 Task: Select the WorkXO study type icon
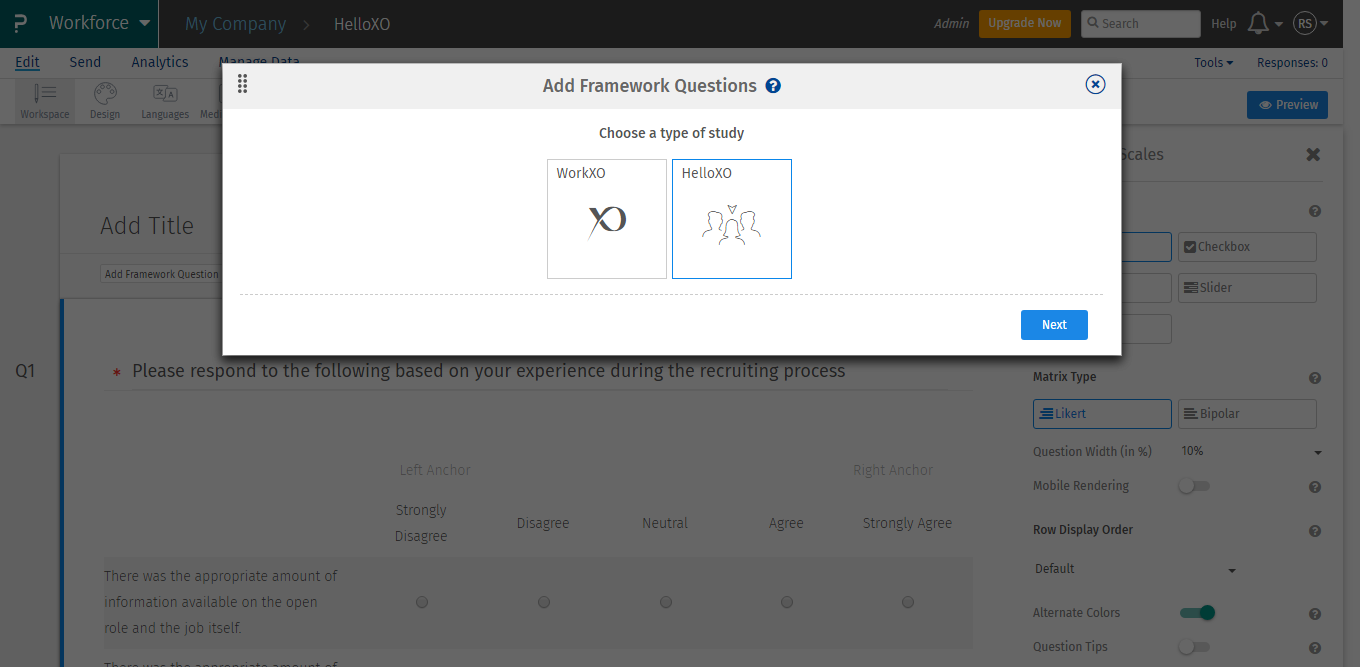(606, 218)
